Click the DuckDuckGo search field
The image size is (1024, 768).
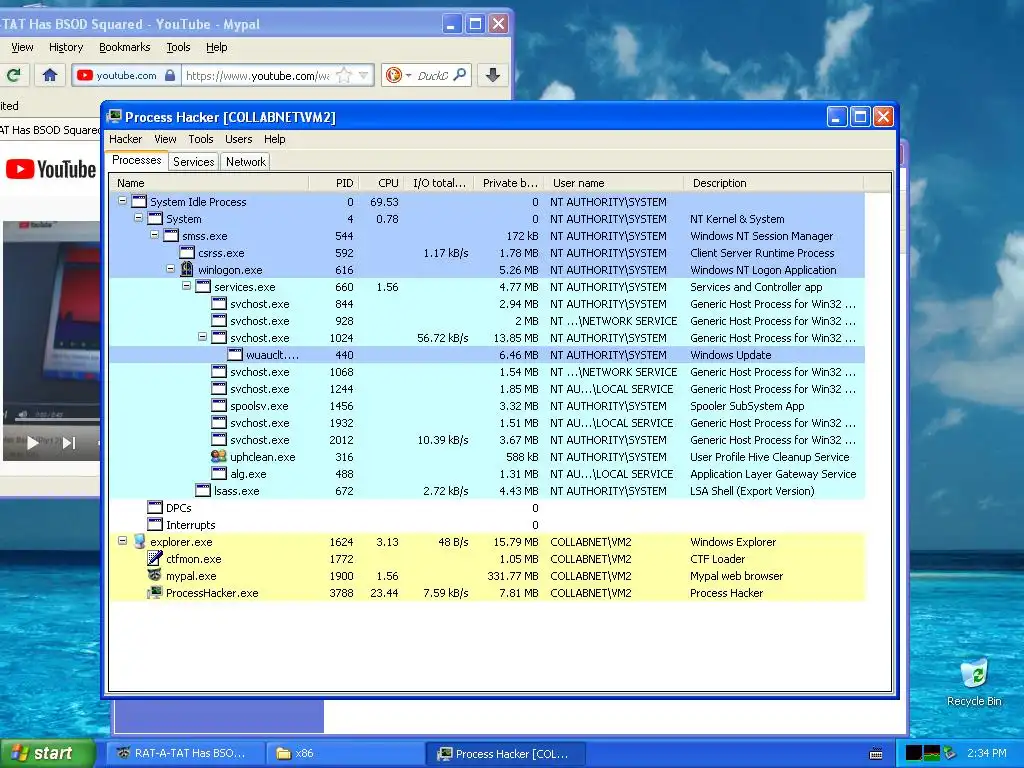coord(432,76)
